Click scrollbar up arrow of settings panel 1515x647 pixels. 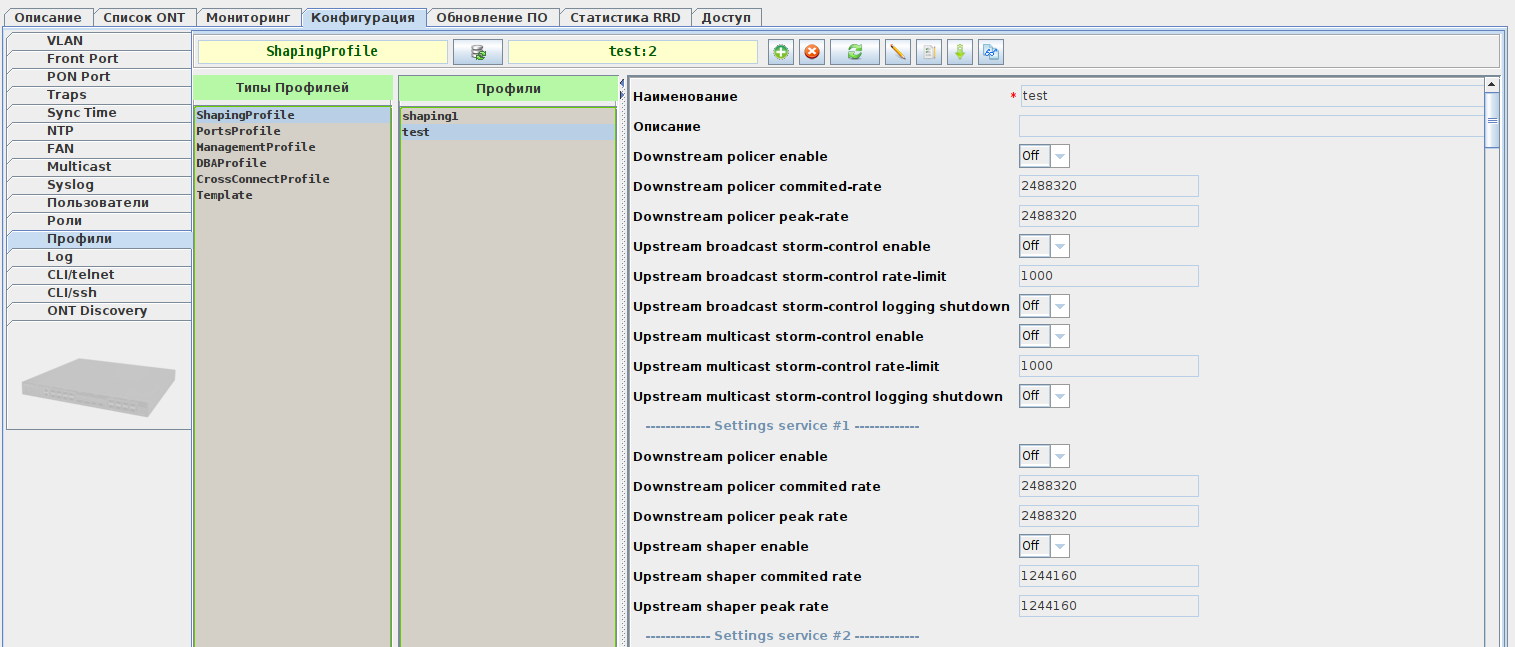(1492, 85)
